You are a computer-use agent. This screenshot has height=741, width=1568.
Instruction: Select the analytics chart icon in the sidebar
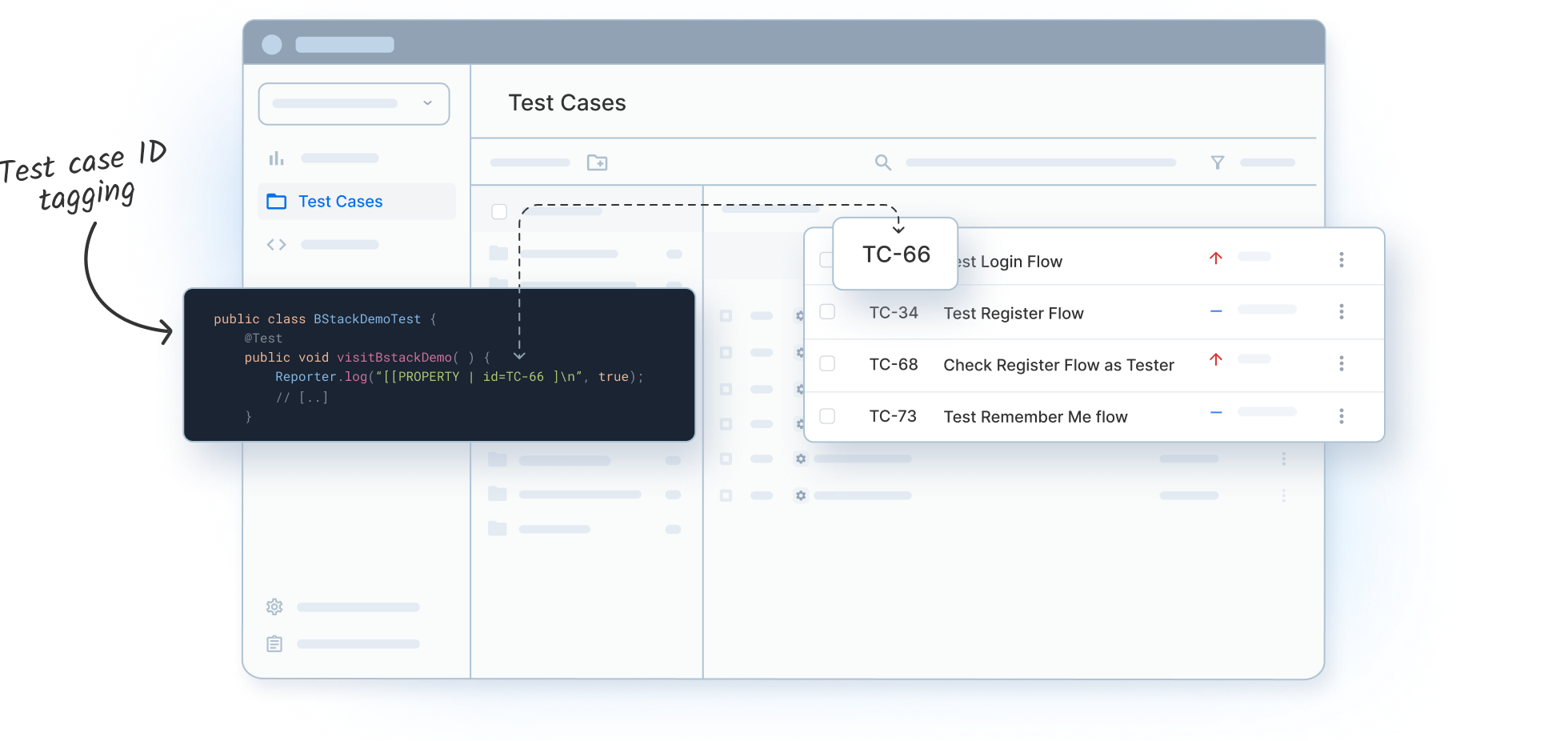click(276, 158)
